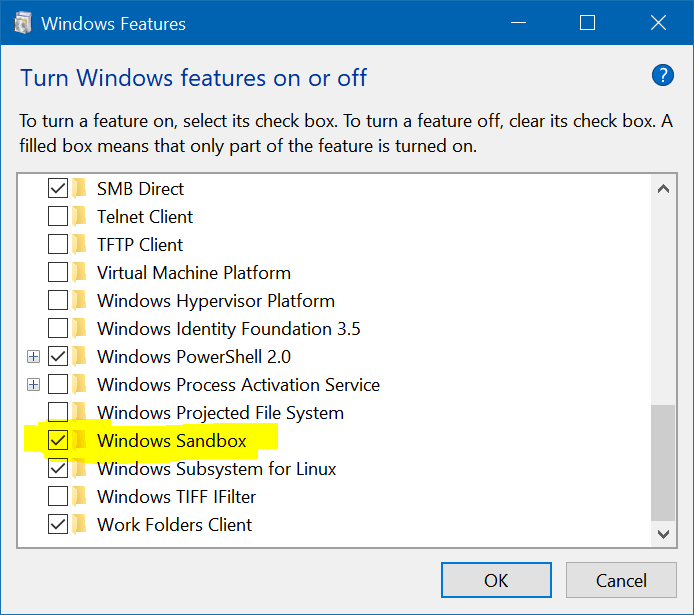Disable Windows Subsystem for Linux checkbox
Image resolution: width=694 pixels, height=615 pixels.
click(x=58, y=468)
